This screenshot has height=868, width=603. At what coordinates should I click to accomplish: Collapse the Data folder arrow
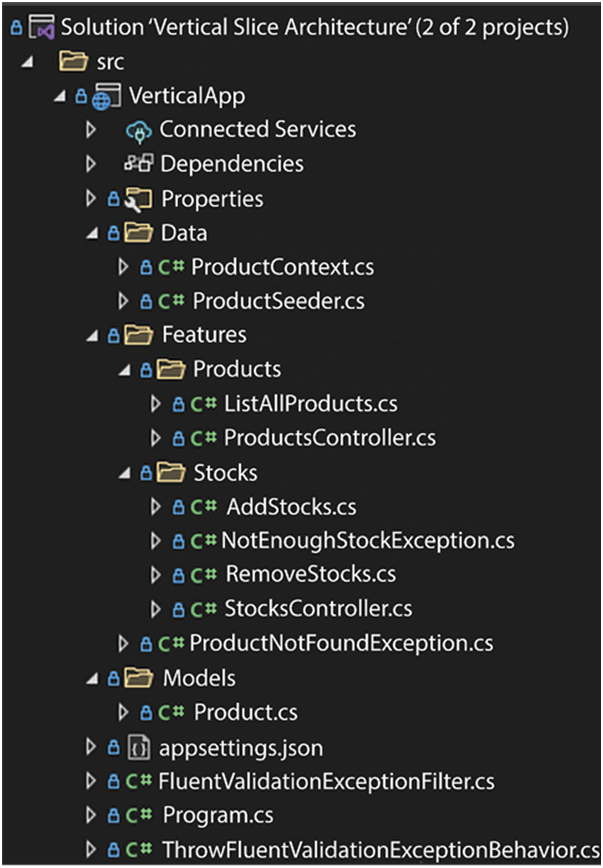tap(92, 233)
